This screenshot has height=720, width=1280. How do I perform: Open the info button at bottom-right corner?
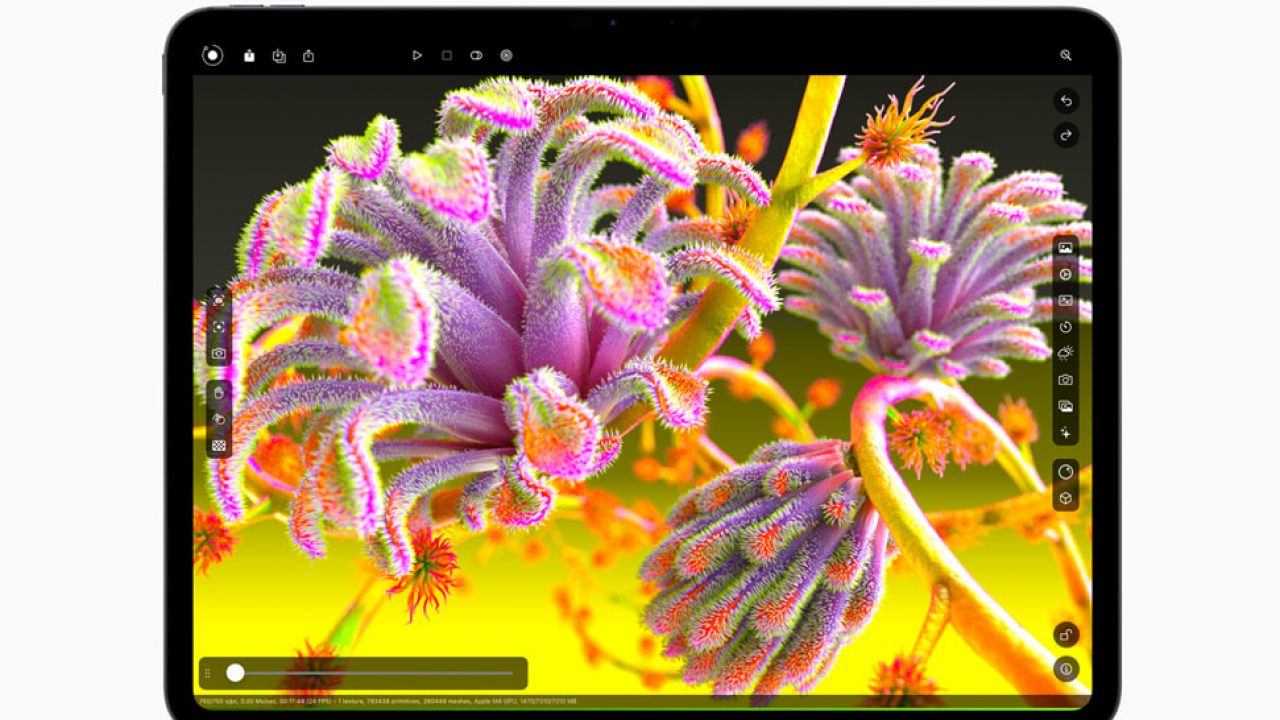1066,669
